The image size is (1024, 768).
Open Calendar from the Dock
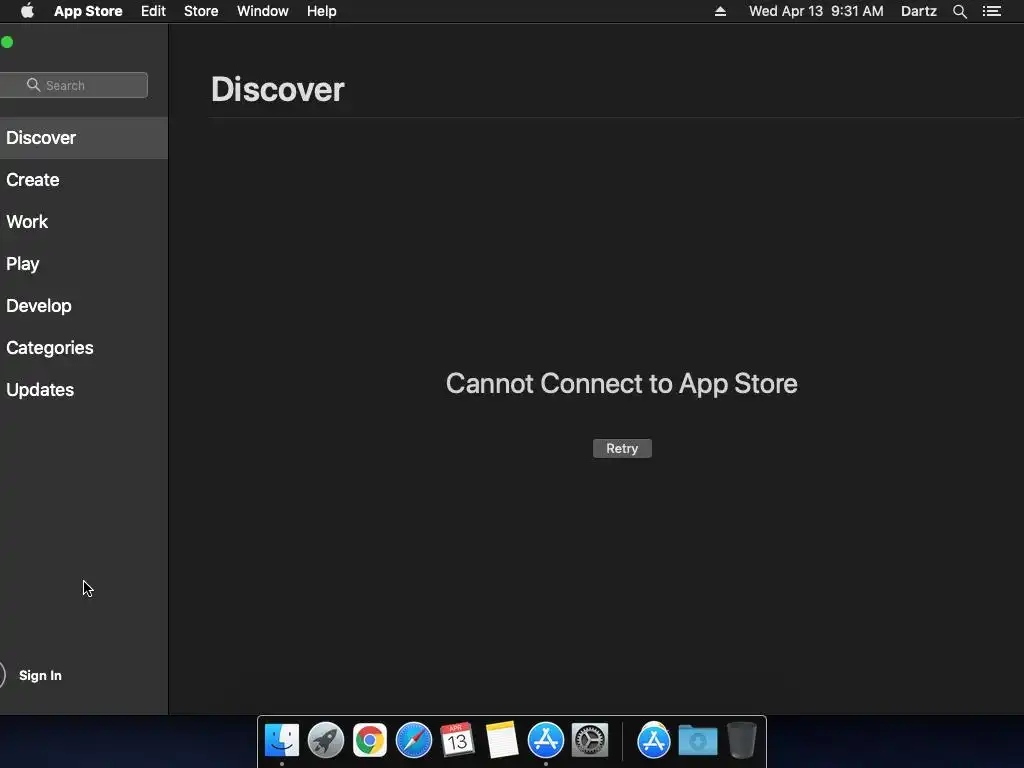457,740
